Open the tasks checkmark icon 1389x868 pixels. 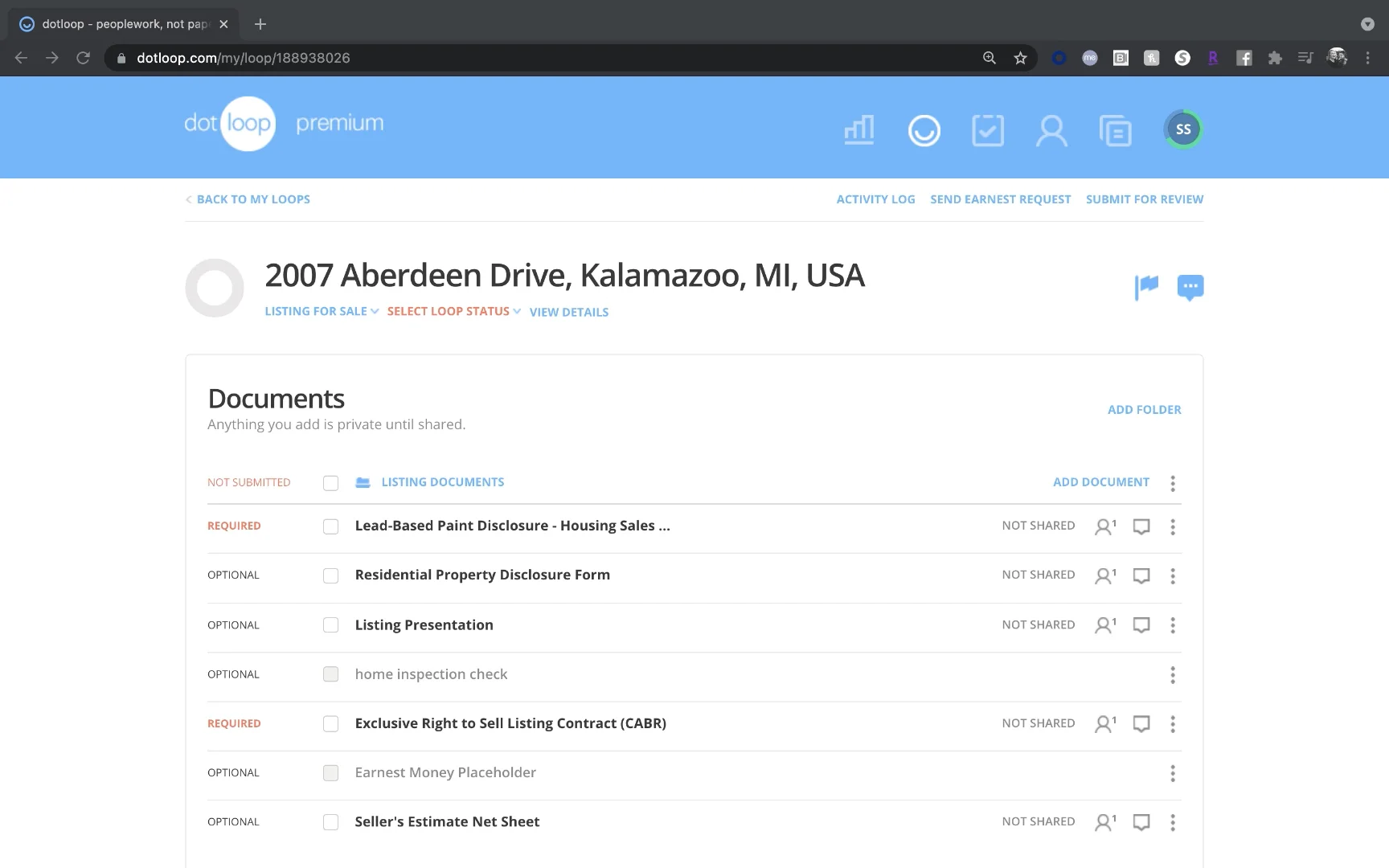(987, 130)
